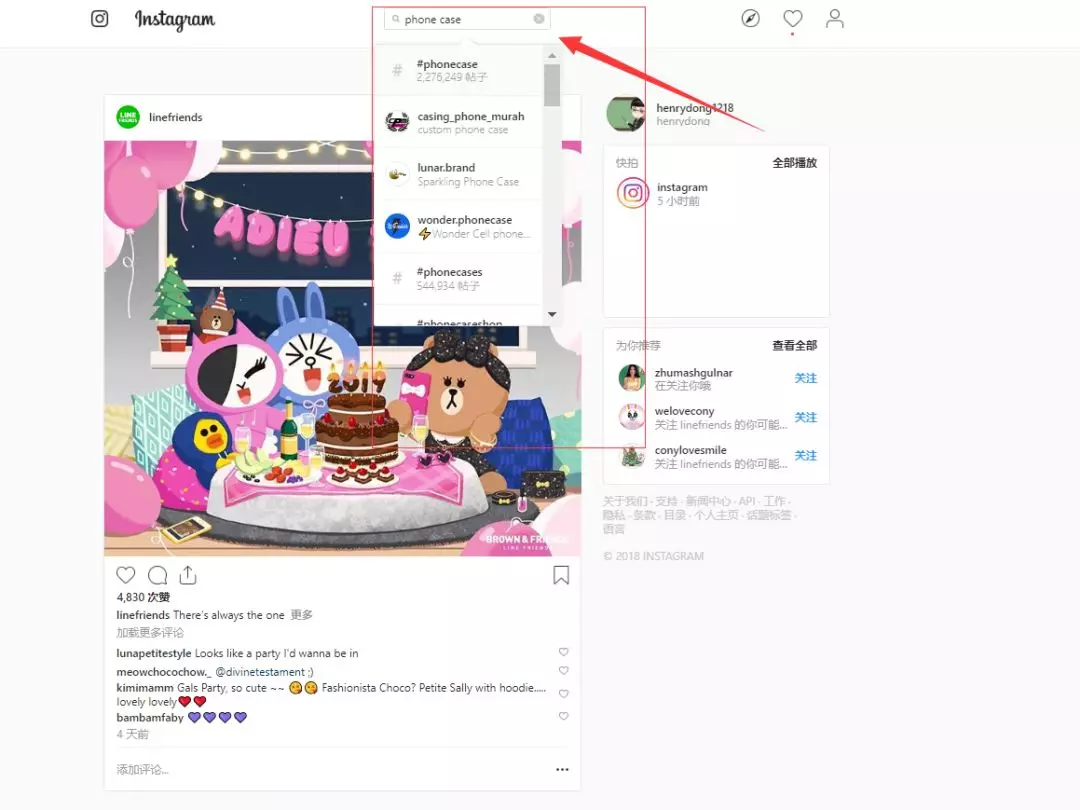Like the linefriends post with the heart icon

pyautogui.click(x=125, y=575)
